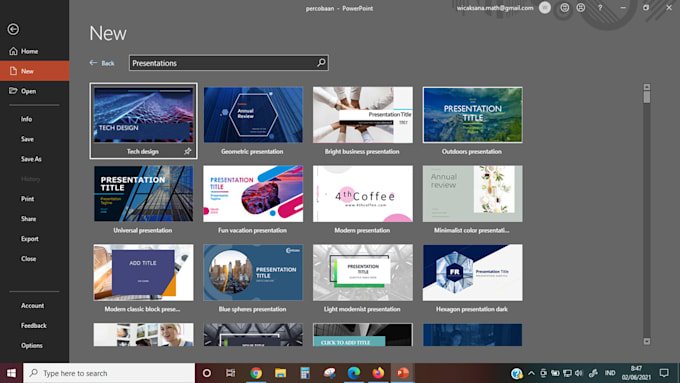Open Windows Start menu
This screenshot has width=680, height=383.
point(11,373)
